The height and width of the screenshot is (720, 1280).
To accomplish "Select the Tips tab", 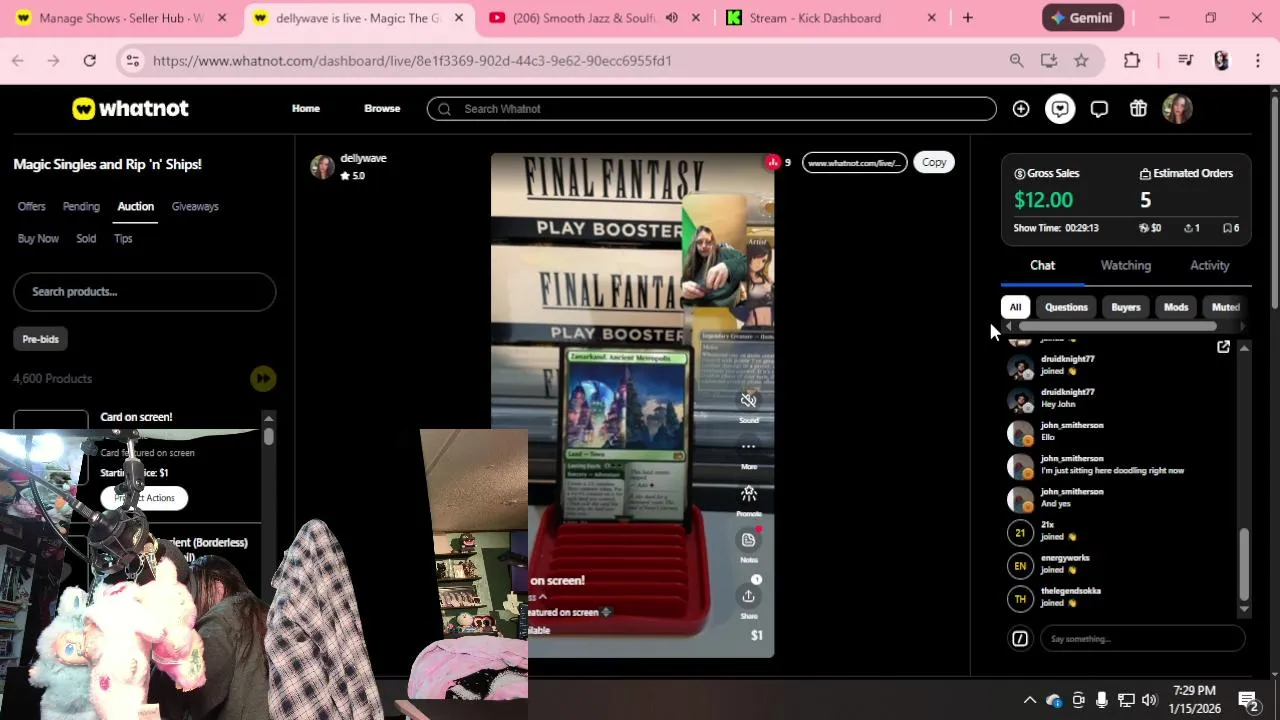I will coord(123,238).
